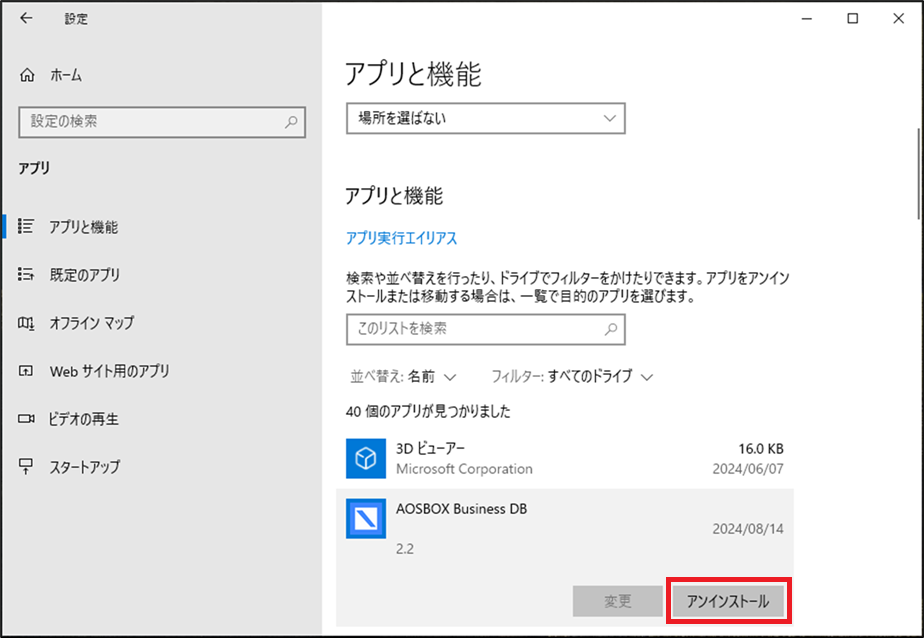This screenshot has width=924, height=638.
Task: Open the アプリ実行エイリアス link
Action: [401, 238]
